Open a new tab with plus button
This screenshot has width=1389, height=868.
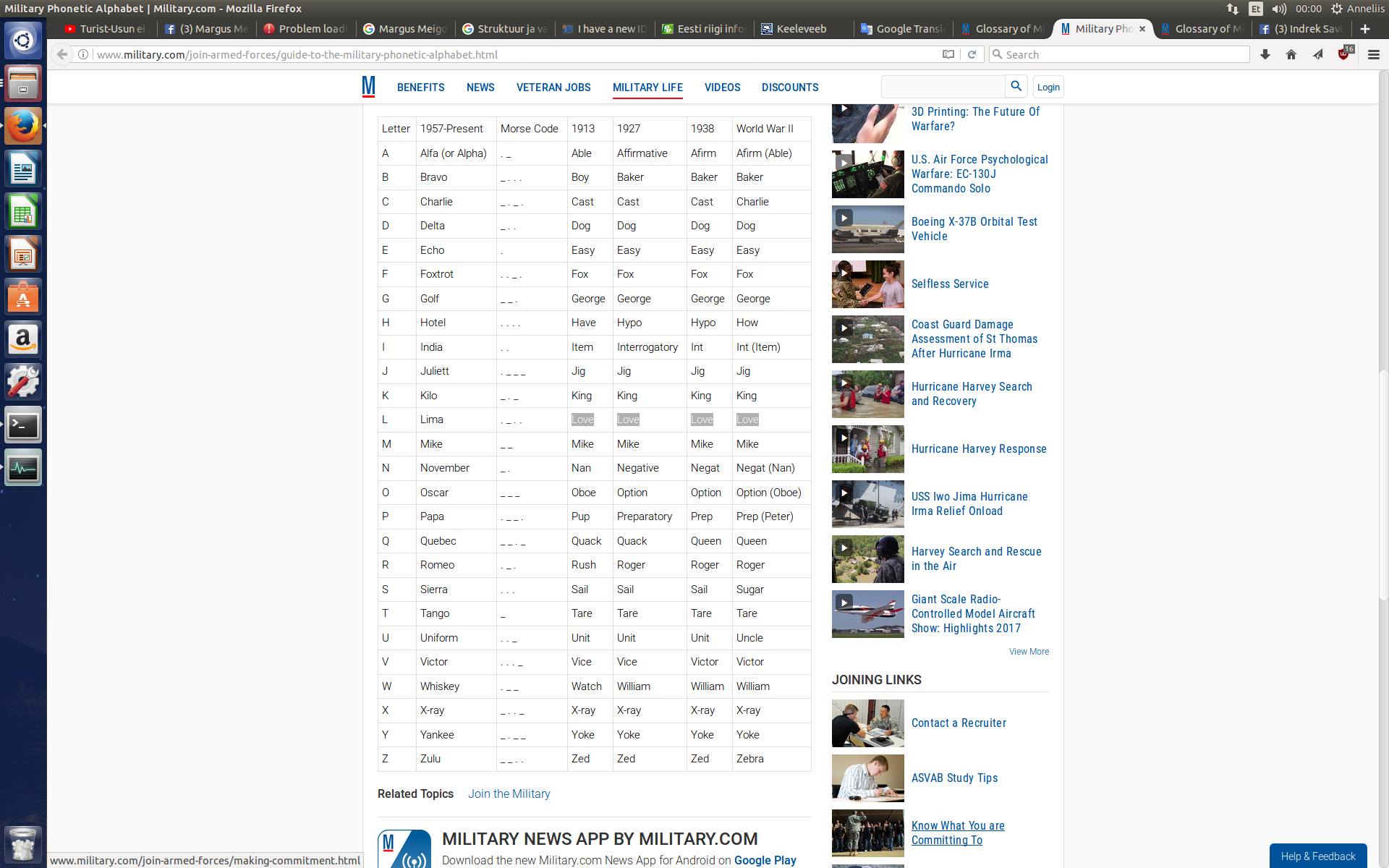(x=1364, y=29)
